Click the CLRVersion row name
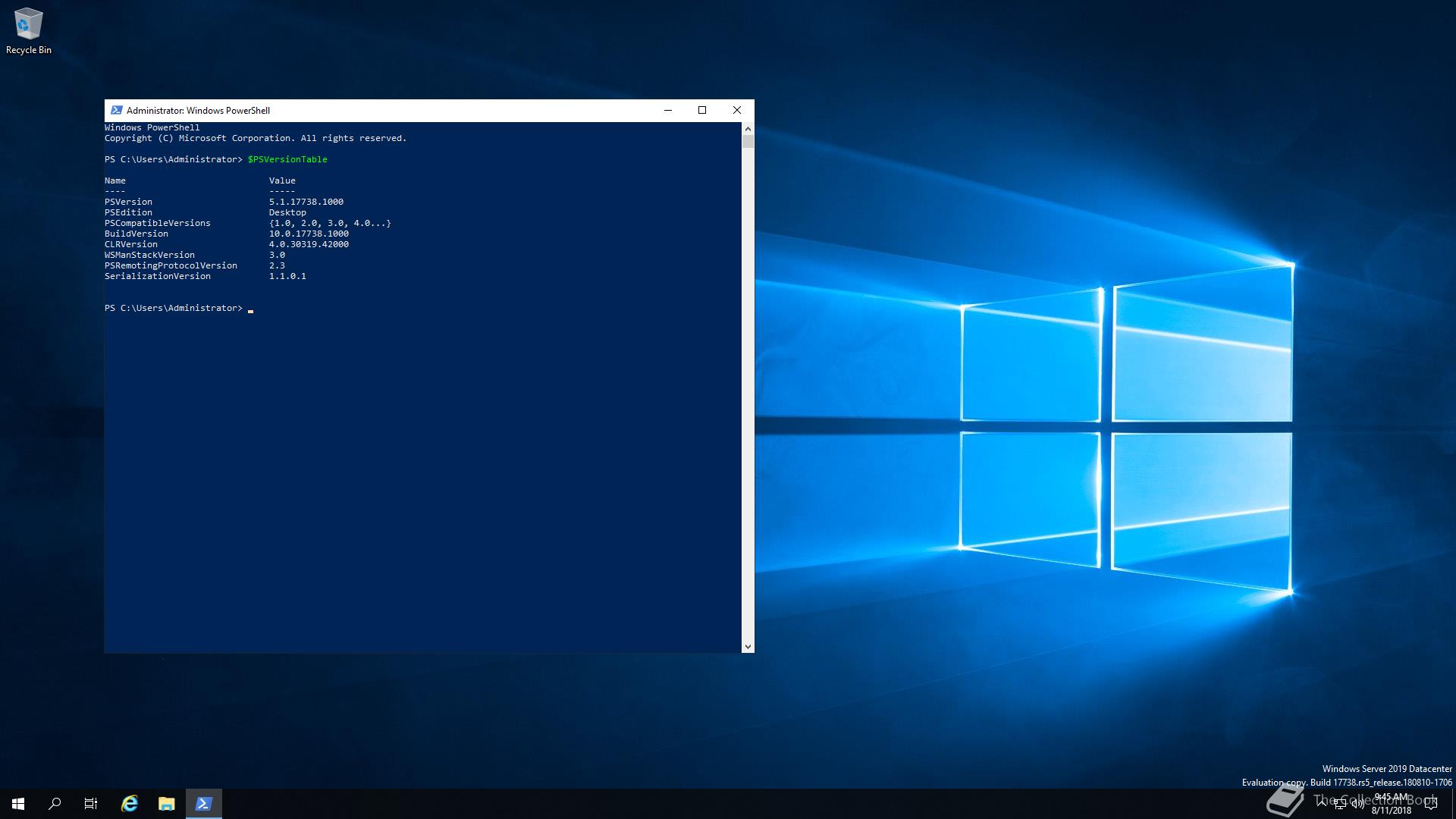The image size is (1456, 819). [x=131, y=244]
